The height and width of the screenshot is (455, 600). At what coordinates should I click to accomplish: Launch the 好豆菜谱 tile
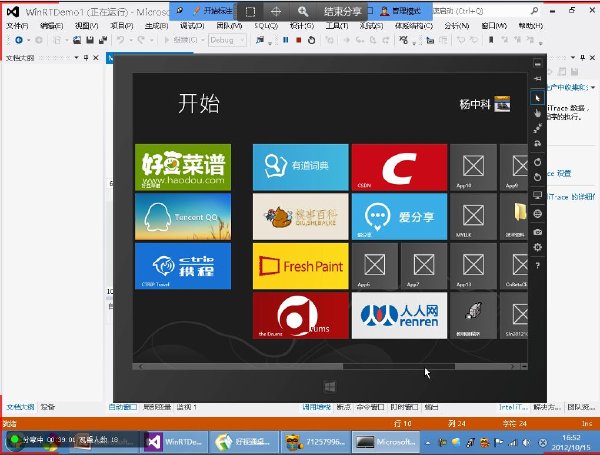point(183,167)
